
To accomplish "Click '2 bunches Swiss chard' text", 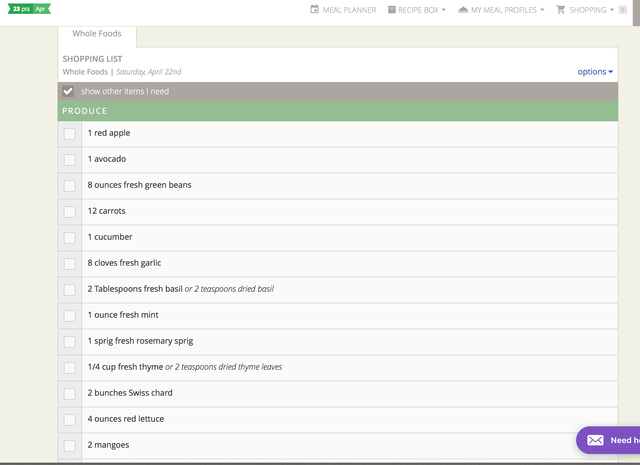I will (130, 393).
